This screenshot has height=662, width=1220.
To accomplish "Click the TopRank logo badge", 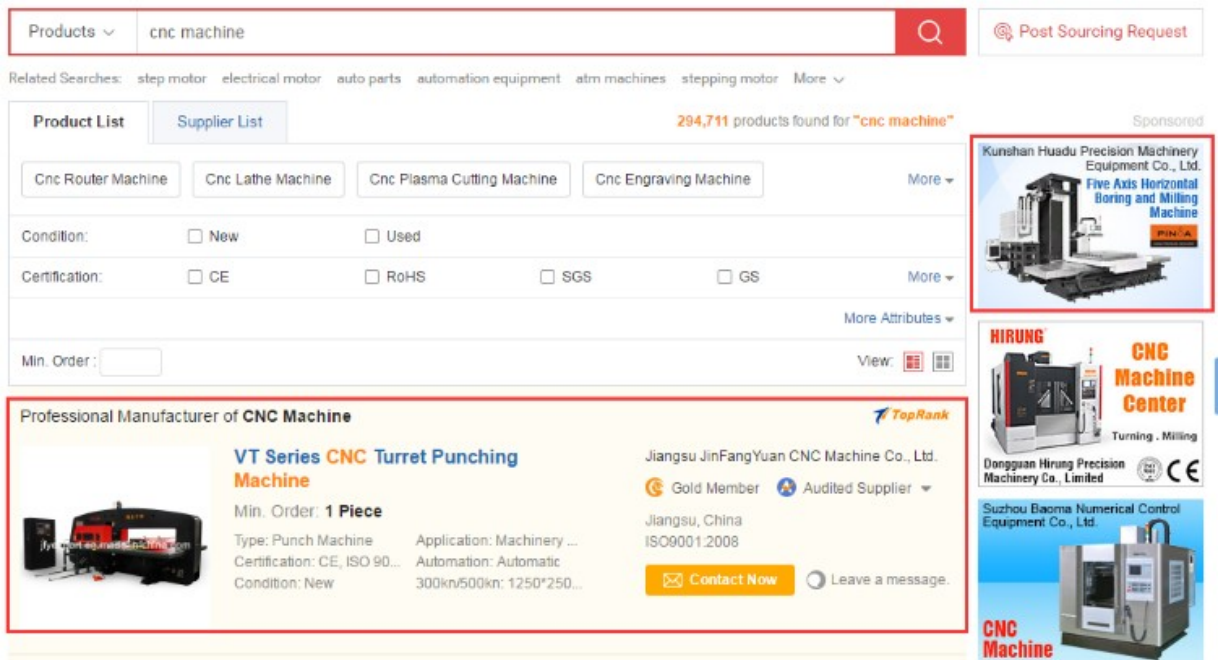I will pos(911,415).
